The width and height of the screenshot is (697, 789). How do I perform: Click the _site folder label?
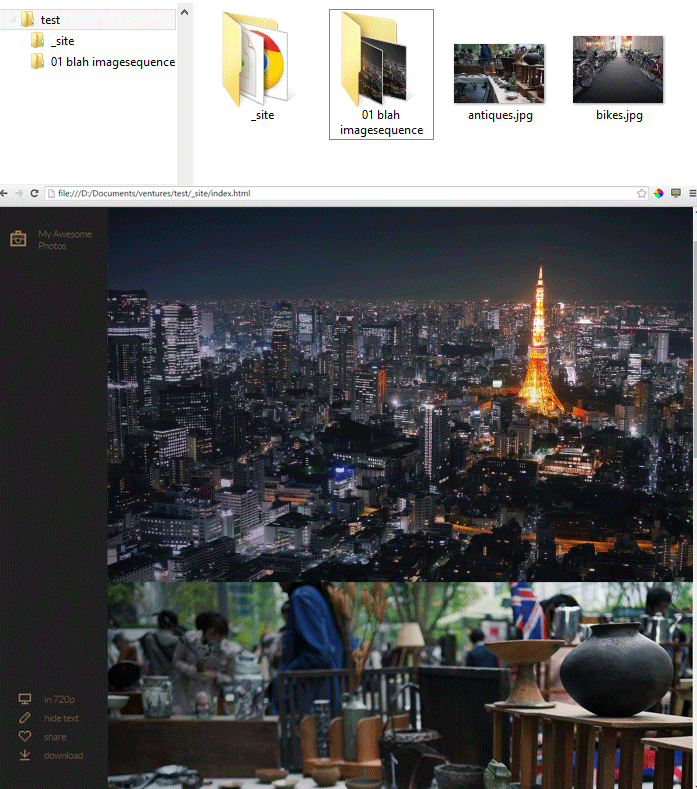pyautogui.click(x=263, y=115)
